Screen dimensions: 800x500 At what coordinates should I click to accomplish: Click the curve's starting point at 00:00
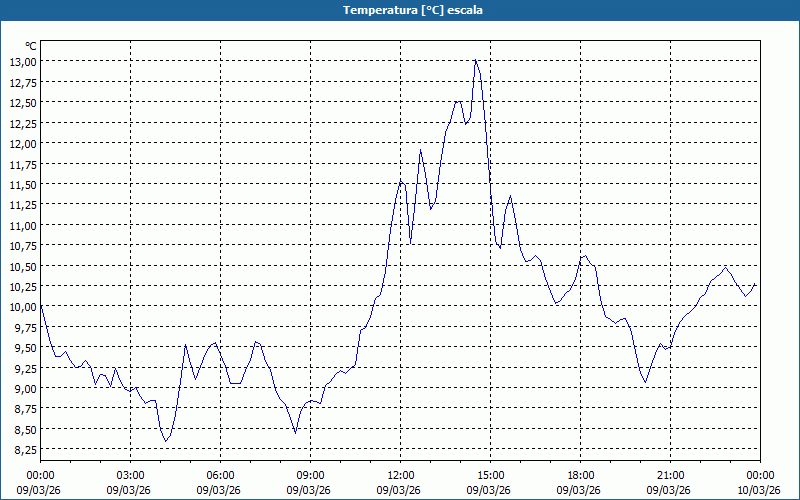pos(41,307)
